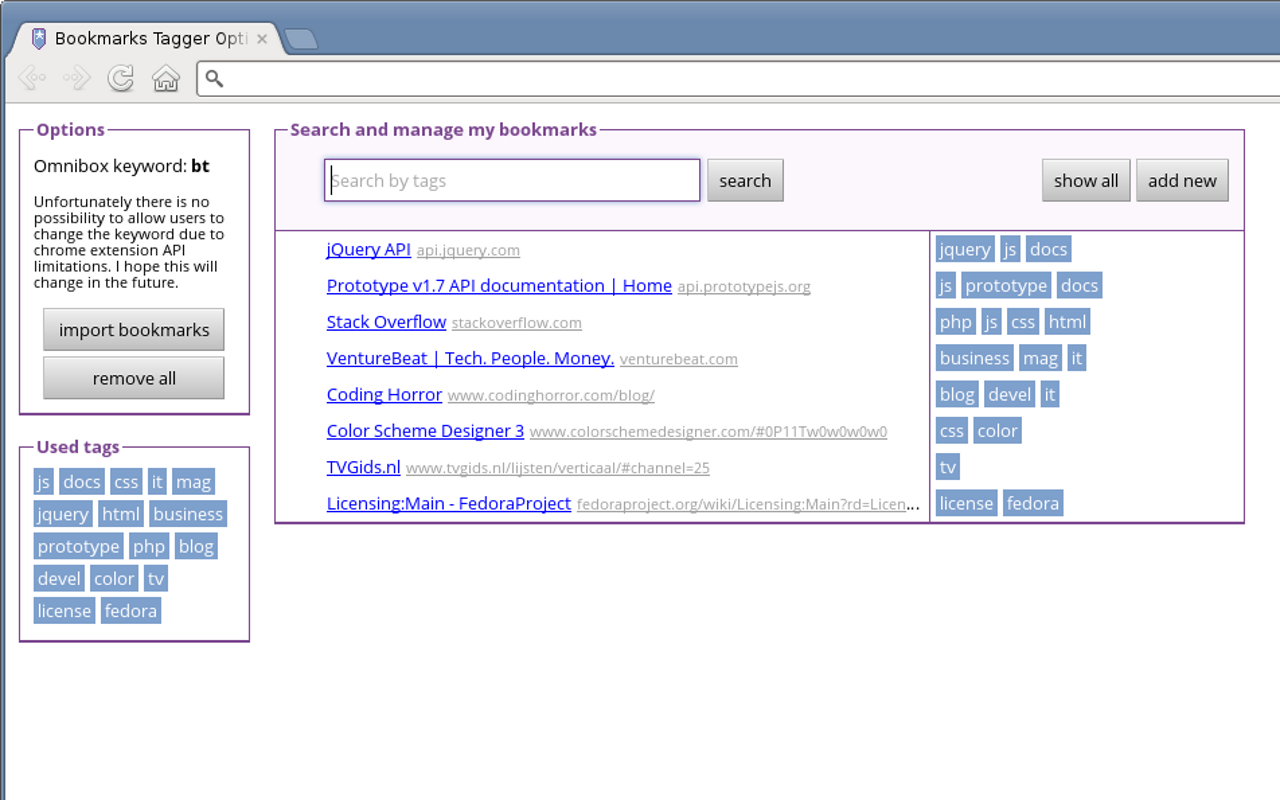Click the Search by tags field
Image resolution: width=1280 pixels, height=800 pixels.
[512, 181]
